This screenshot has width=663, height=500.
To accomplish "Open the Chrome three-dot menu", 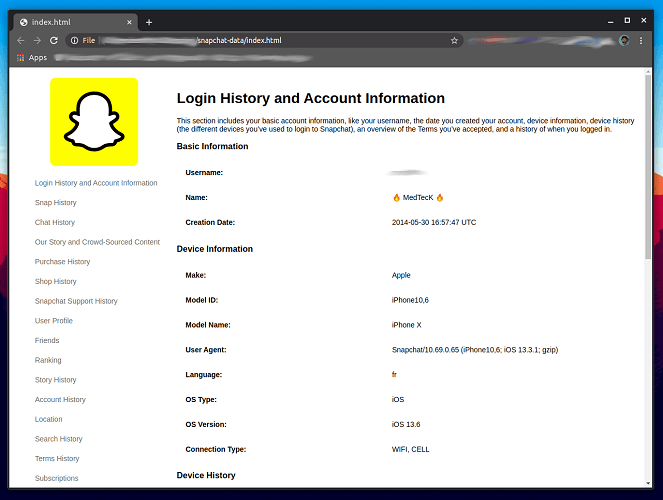I will click(x=641, y=41).
